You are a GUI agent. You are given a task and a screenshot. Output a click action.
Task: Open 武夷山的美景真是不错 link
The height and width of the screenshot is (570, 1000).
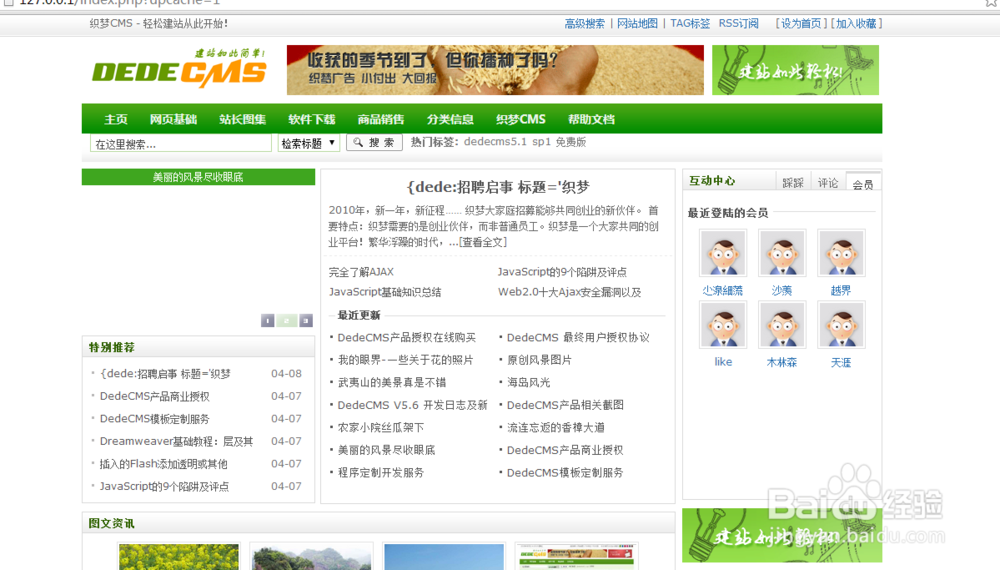pos(392,383)
